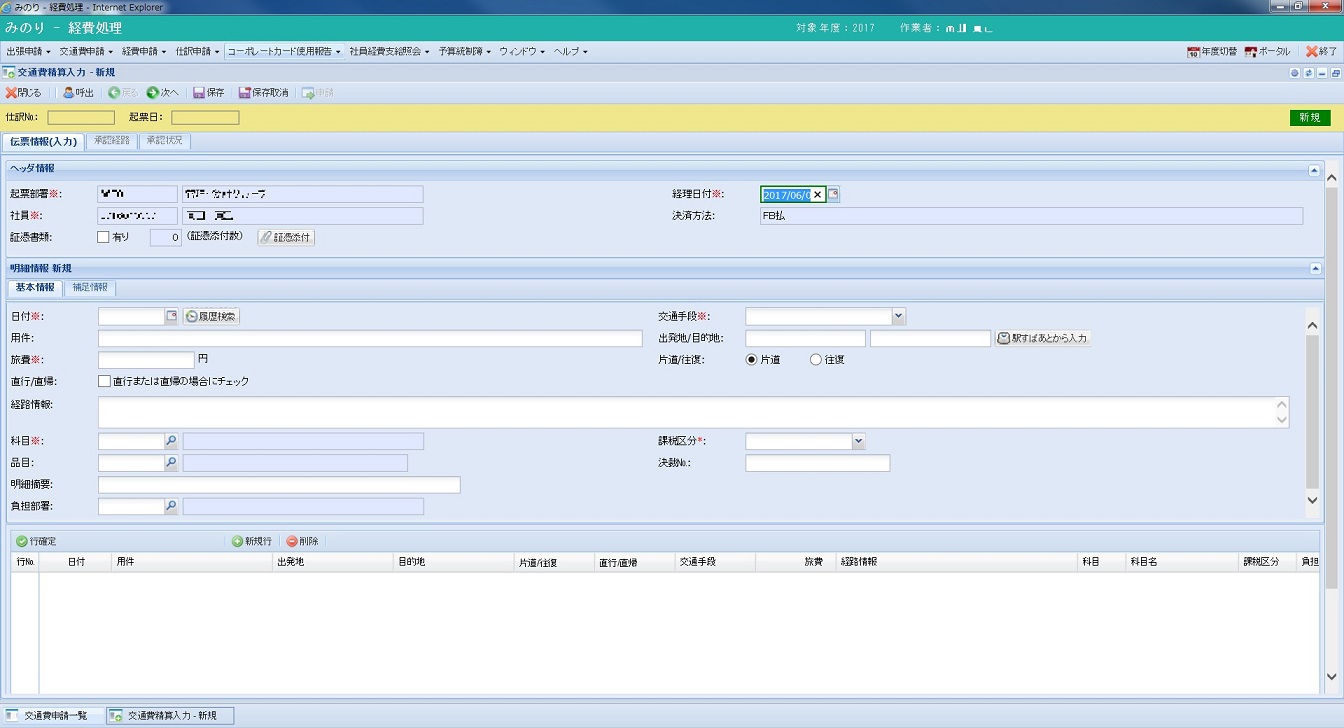Clear the 経理日付 date value

click(x=817, y=195)
